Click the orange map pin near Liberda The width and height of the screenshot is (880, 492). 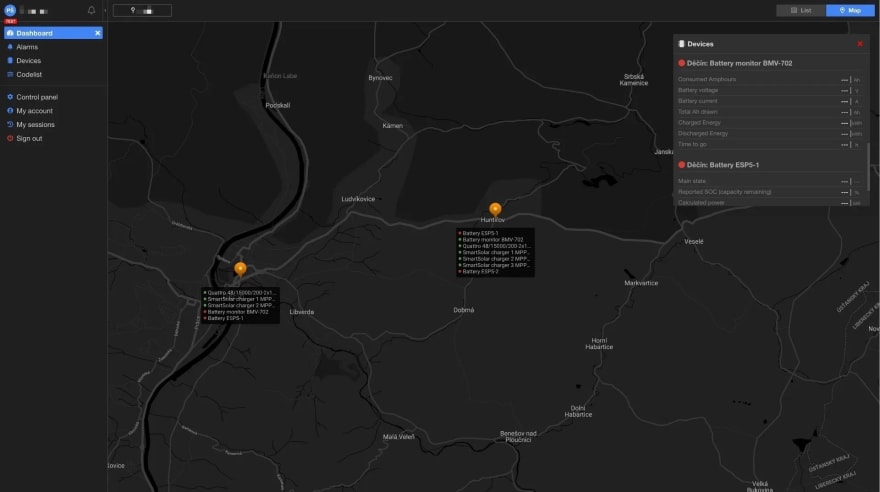pyautogui.click(x=240, y=270)
